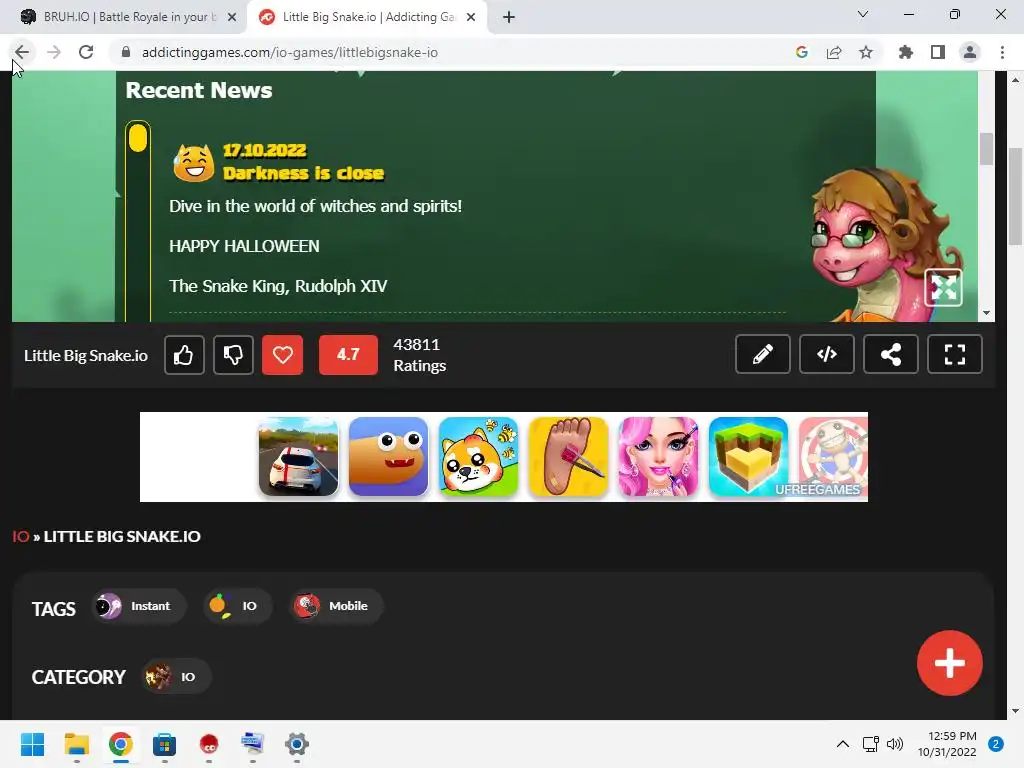Click the Google icon in address bar
Viewport: 1024px width, 768px height.
802,52
